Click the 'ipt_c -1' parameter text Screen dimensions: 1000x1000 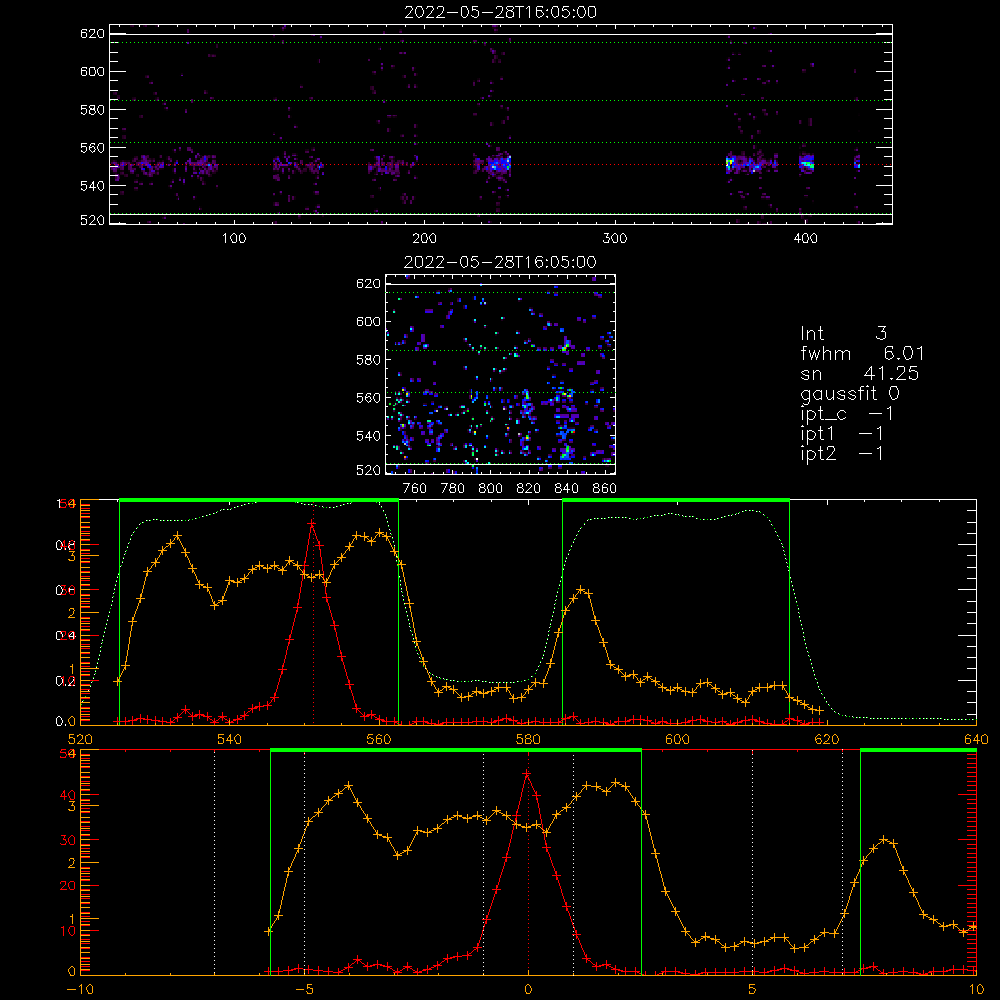coord(846,414)
